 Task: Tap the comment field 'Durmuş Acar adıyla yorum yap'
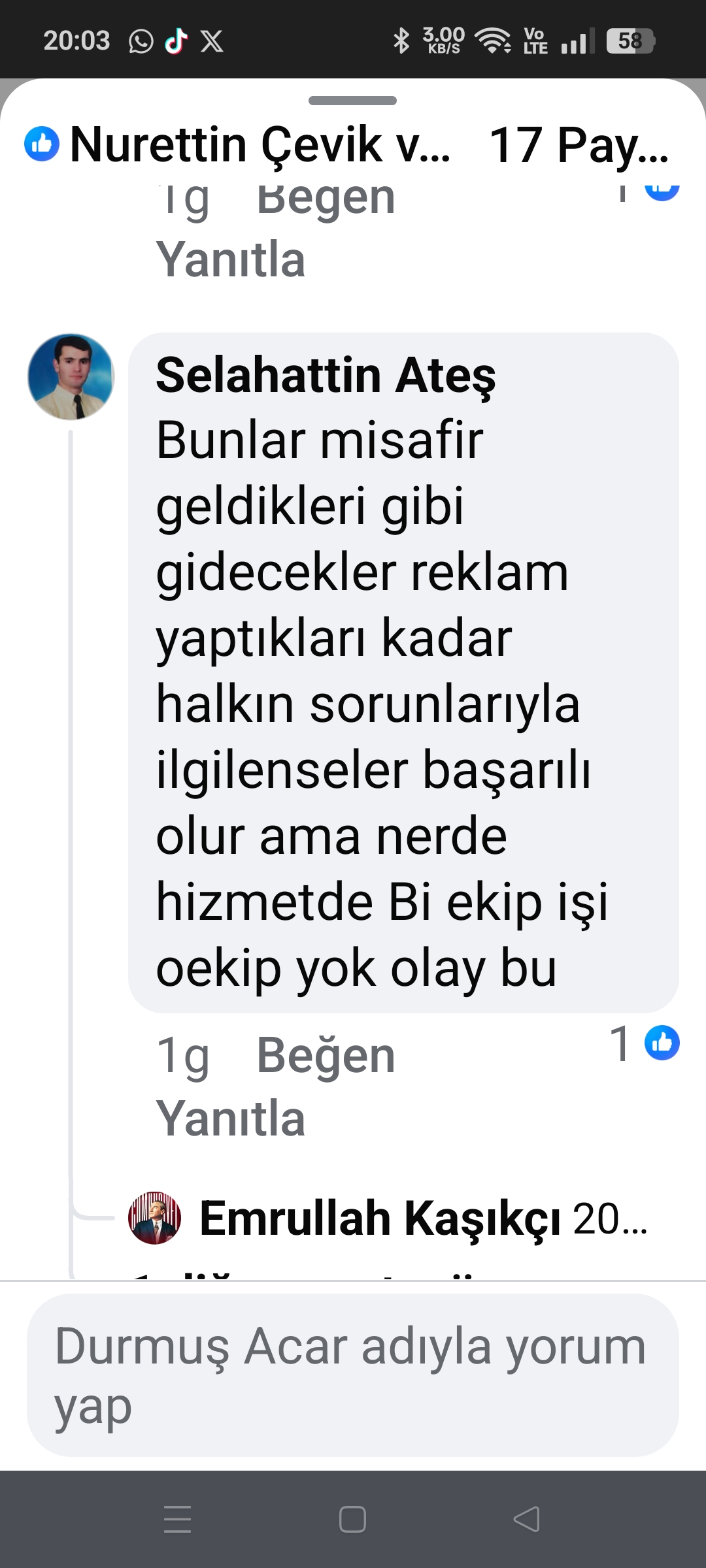(352, 1375)
